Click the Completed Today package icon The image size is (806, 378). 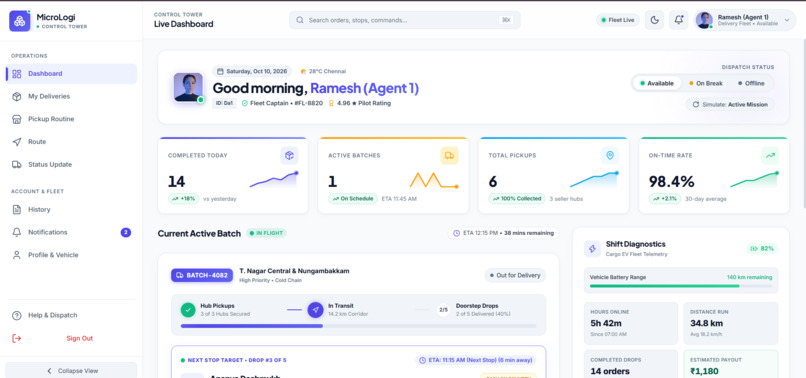(289, 156)
